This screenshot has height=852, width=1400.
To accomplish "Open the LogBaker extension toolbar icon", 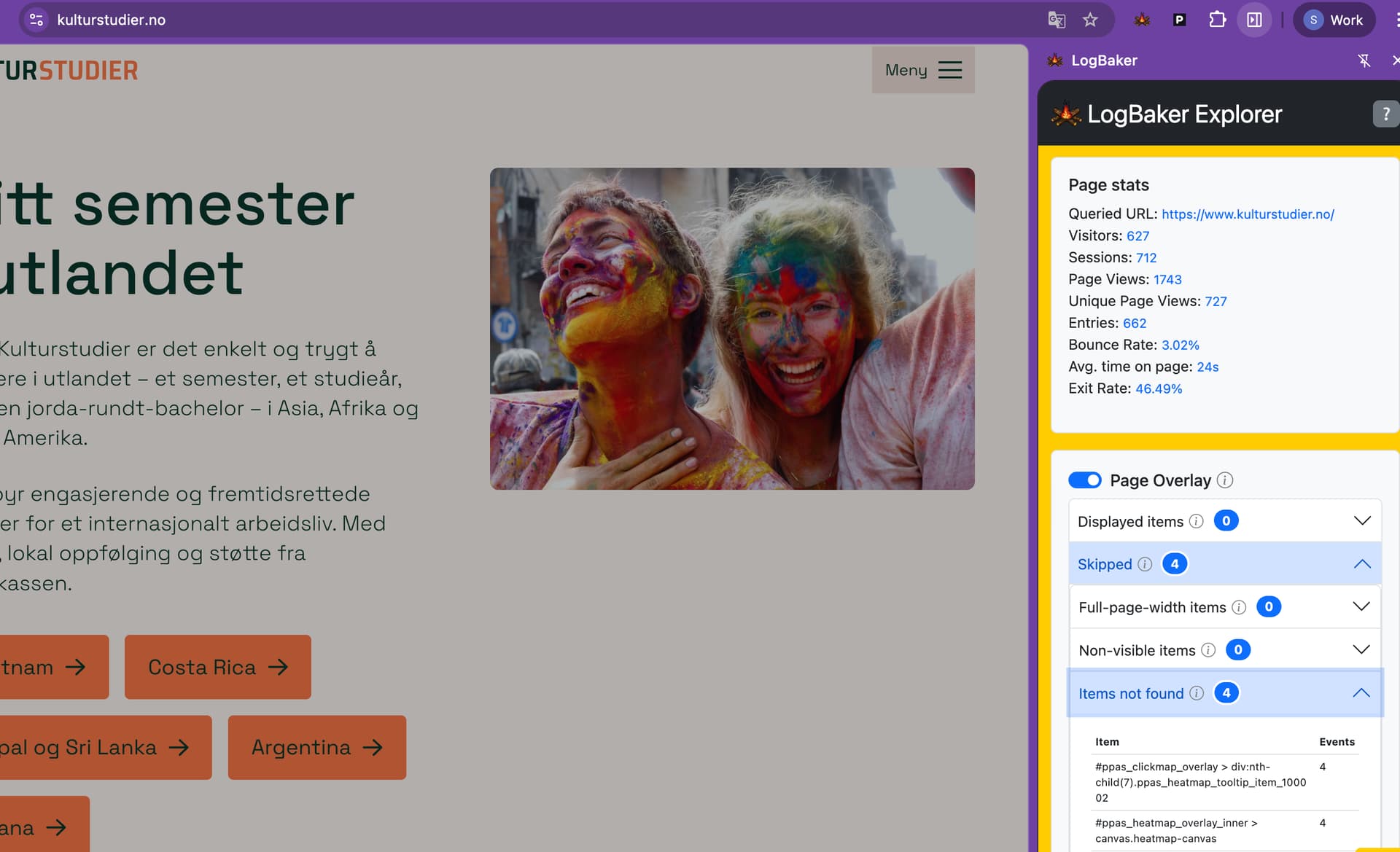I will click(1142, 20).
